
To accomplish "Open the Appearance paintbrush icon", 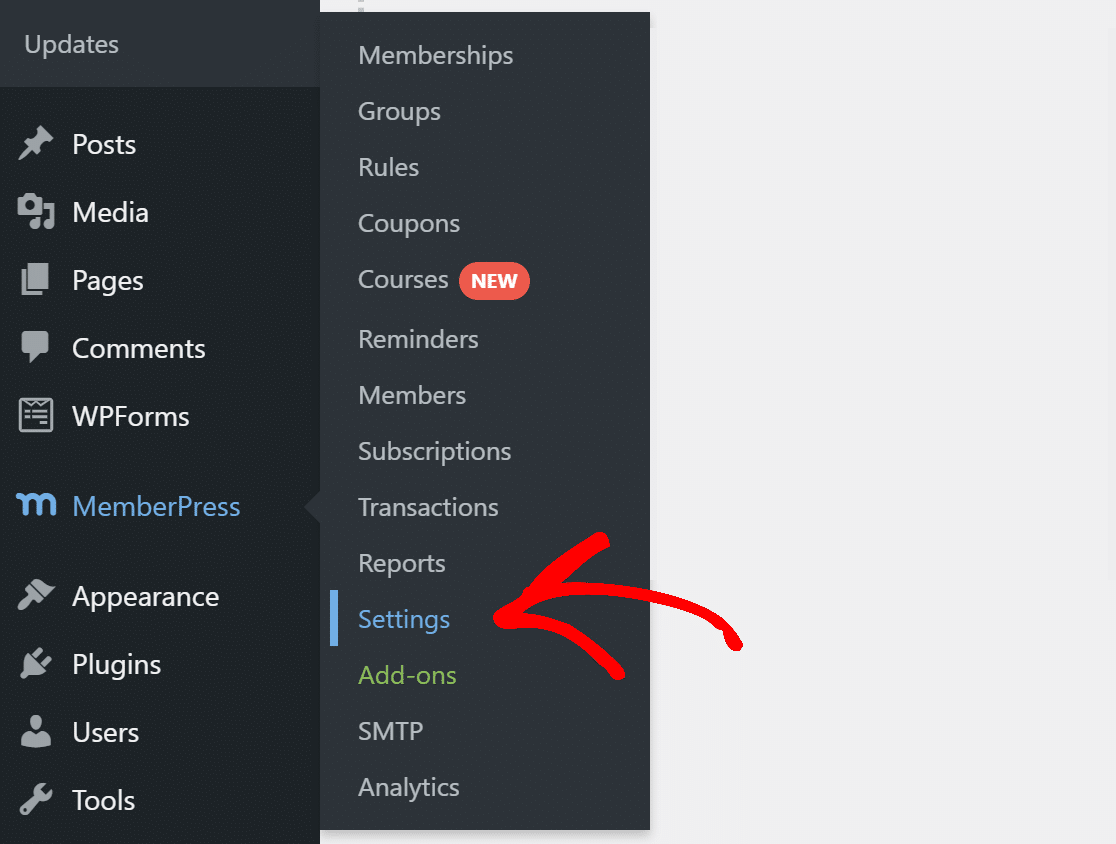I will (x=36, y=595).
